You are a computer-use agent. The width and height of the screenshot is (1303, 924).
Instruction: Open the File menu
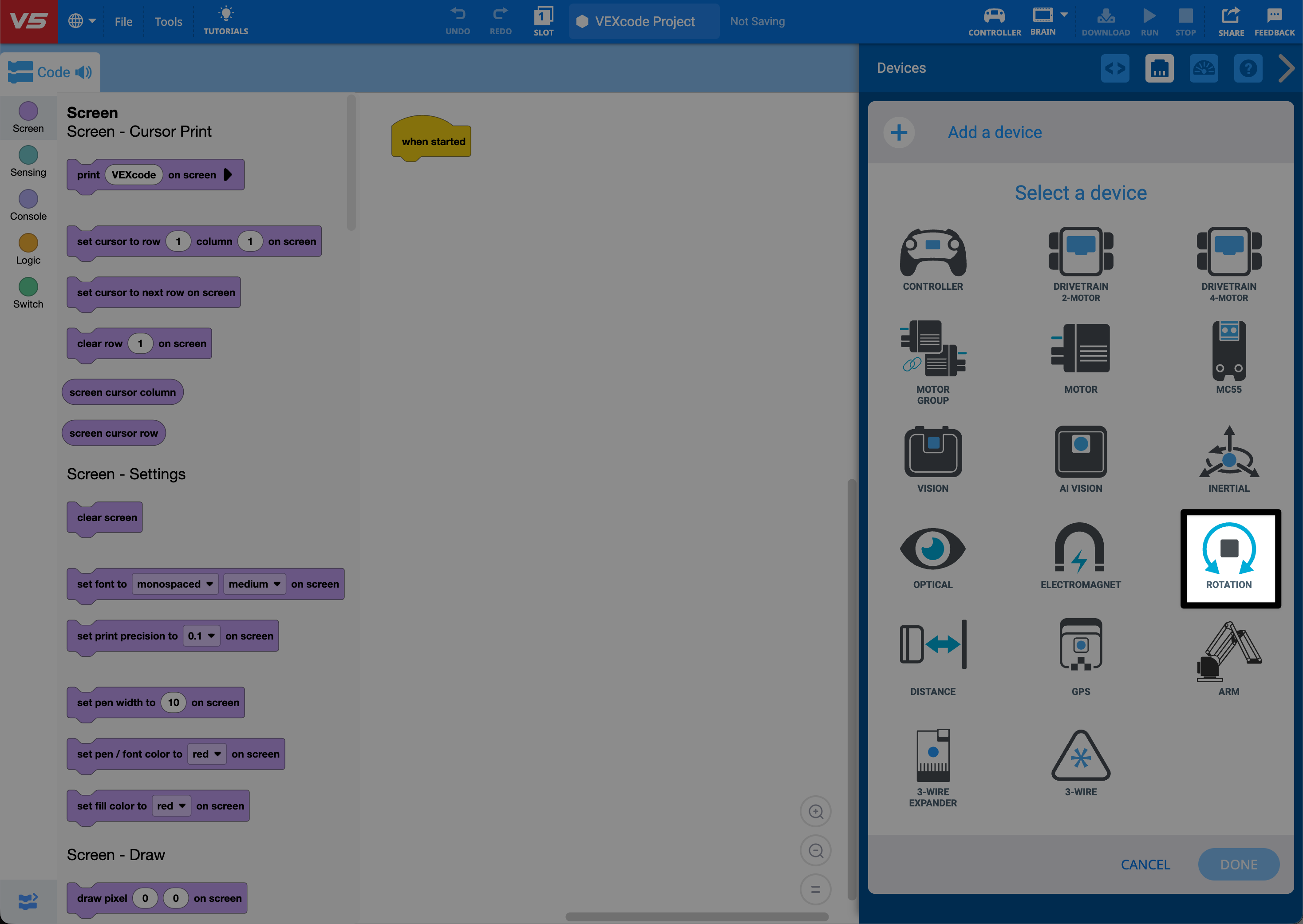pos(123,22)
